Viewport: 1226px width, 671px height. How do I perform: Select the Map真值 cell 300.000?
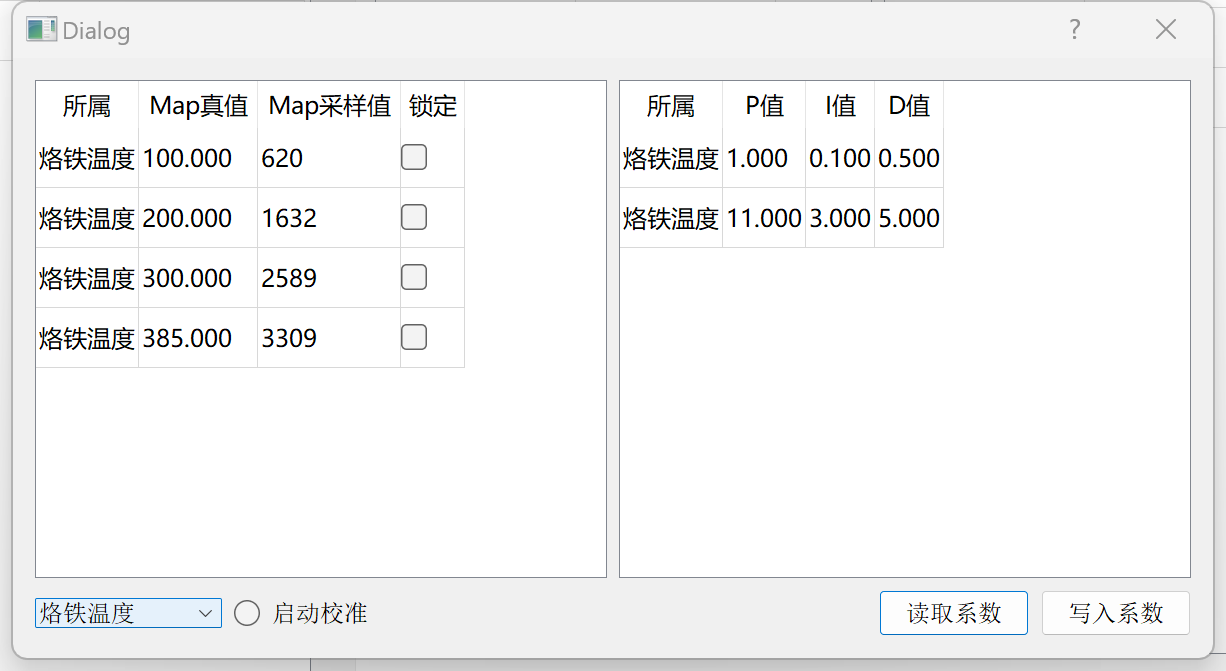tap(198, 278)
